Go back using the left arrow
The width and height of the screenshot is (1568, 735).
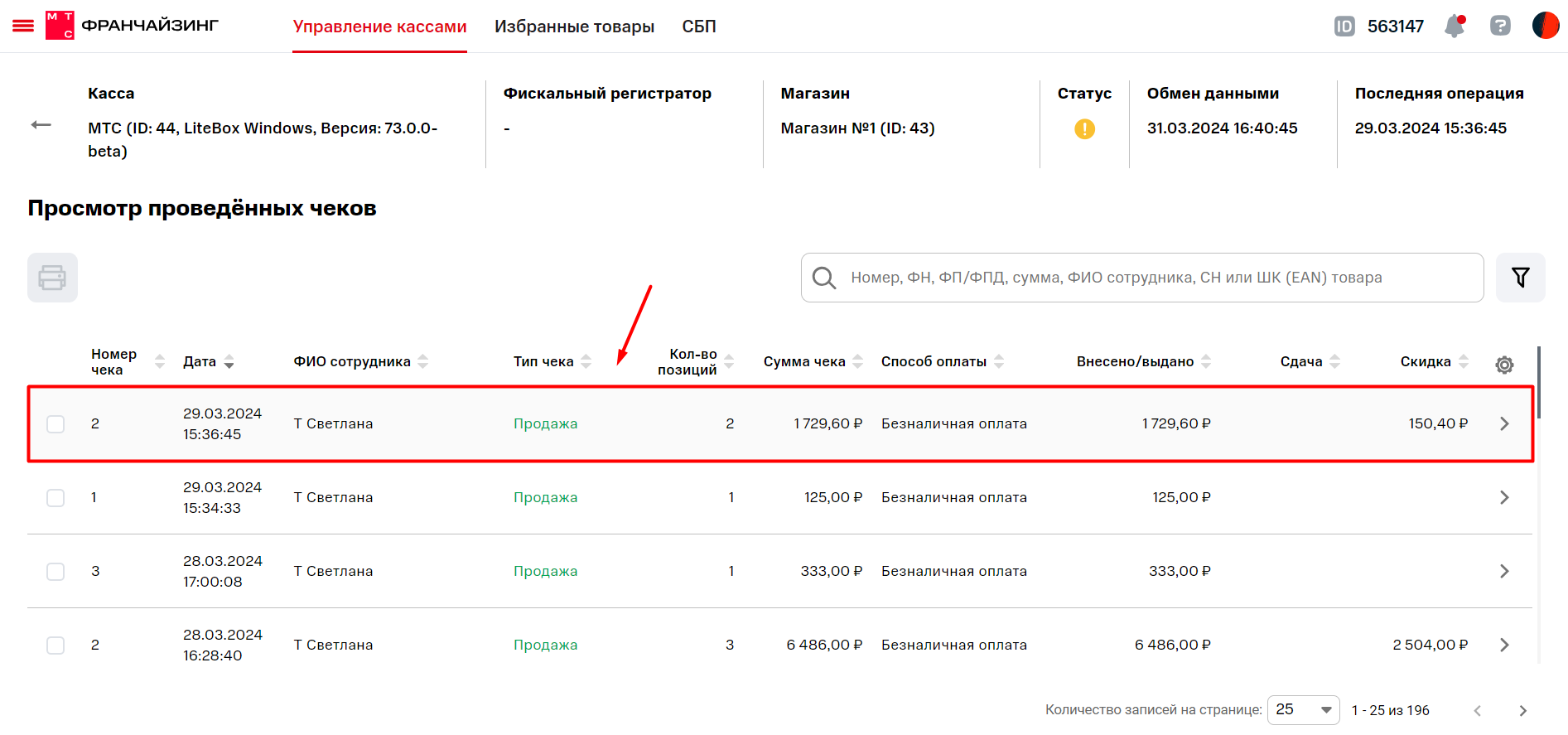click(41, 125)
